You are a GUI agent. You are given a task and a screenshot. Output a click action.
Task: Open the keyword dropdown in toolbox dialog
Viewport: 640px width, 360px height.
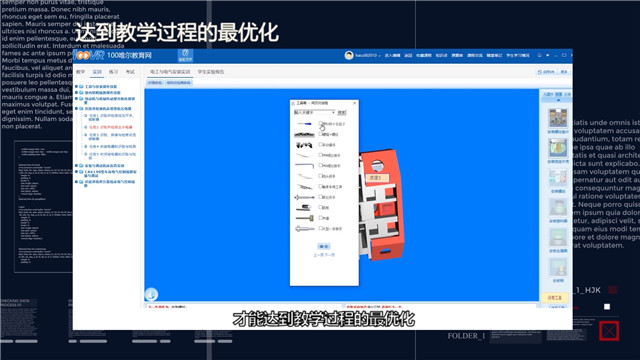(x=314, y=112)
